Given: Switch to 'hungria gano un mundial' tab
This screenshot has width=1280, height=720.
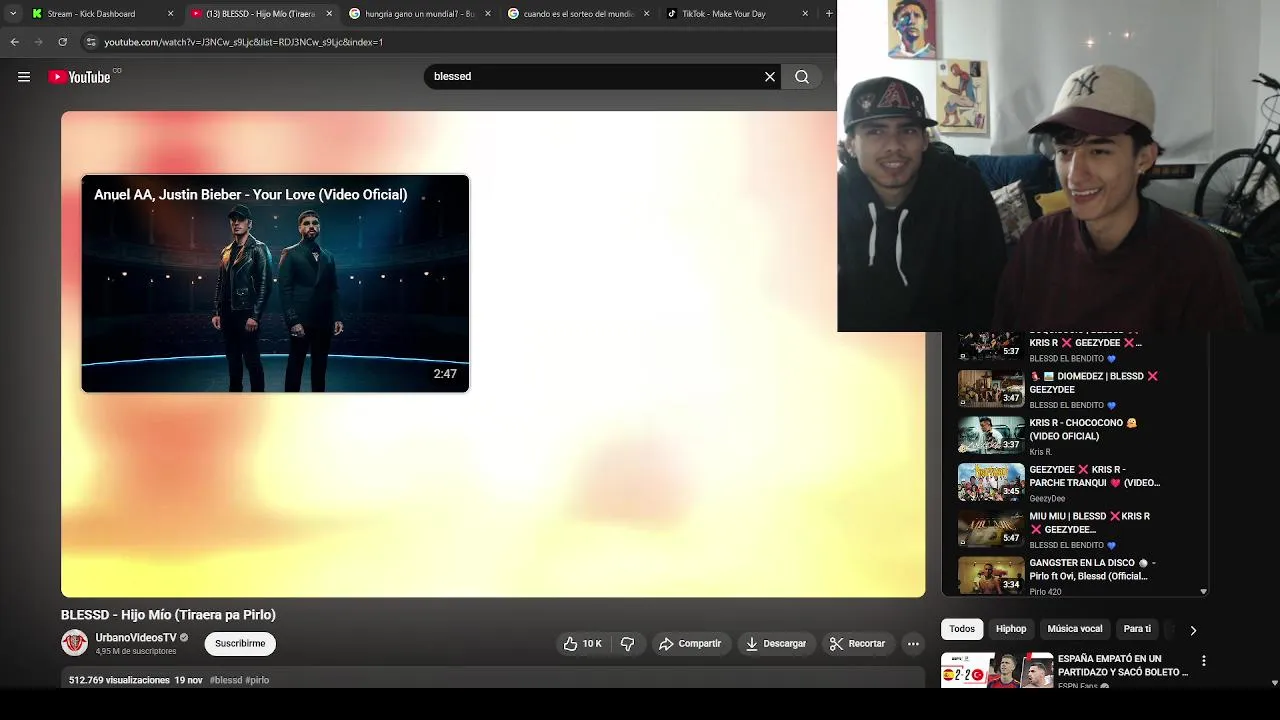Looking at the screenshot, I should pyautogui.click(x=420, y=14).
